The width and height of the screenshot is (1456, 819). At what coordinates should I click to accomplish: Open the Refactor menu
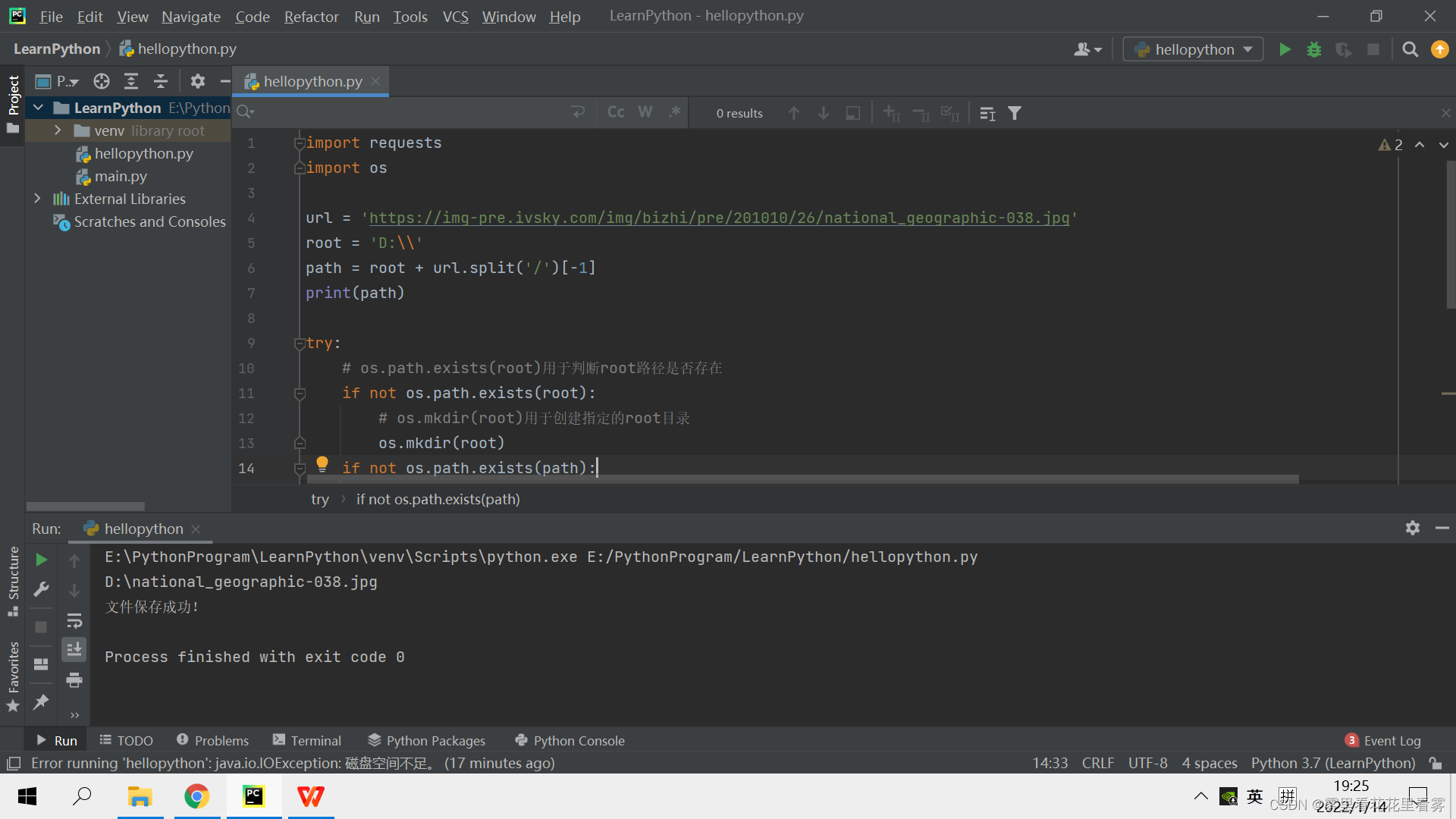click(311, 16)
